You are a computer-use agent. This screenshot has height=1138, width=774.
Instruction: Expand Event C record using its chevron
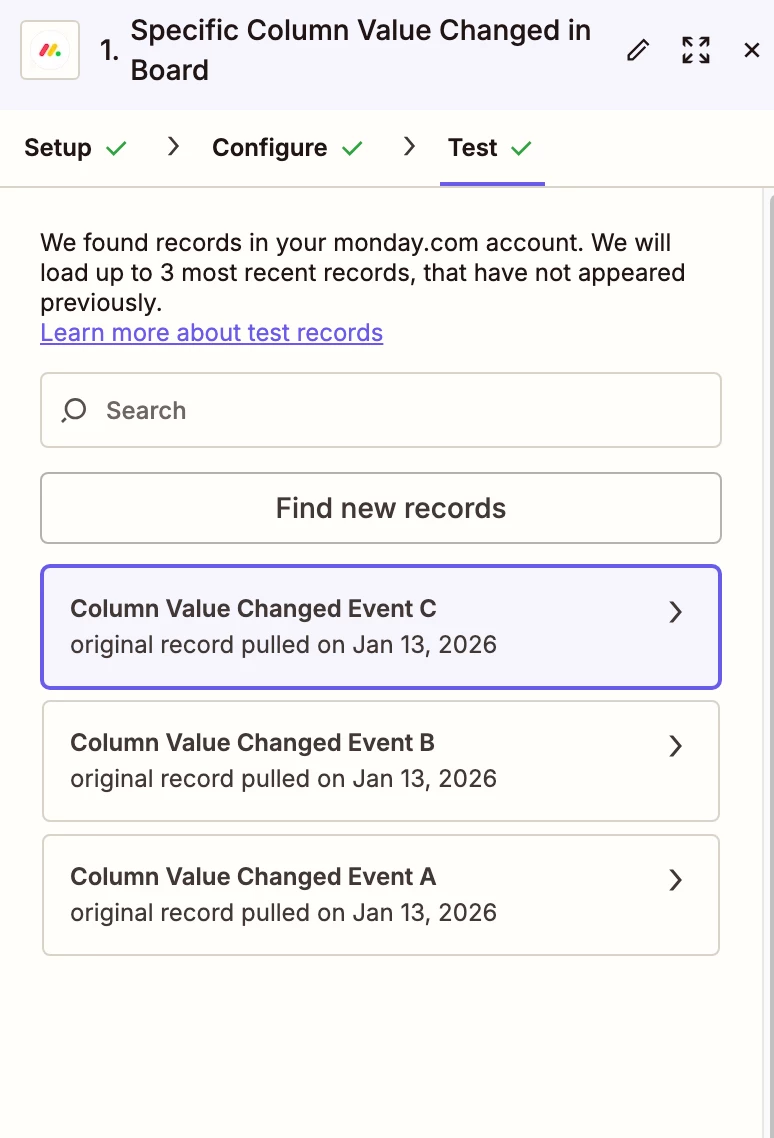(x=676, y=612)
